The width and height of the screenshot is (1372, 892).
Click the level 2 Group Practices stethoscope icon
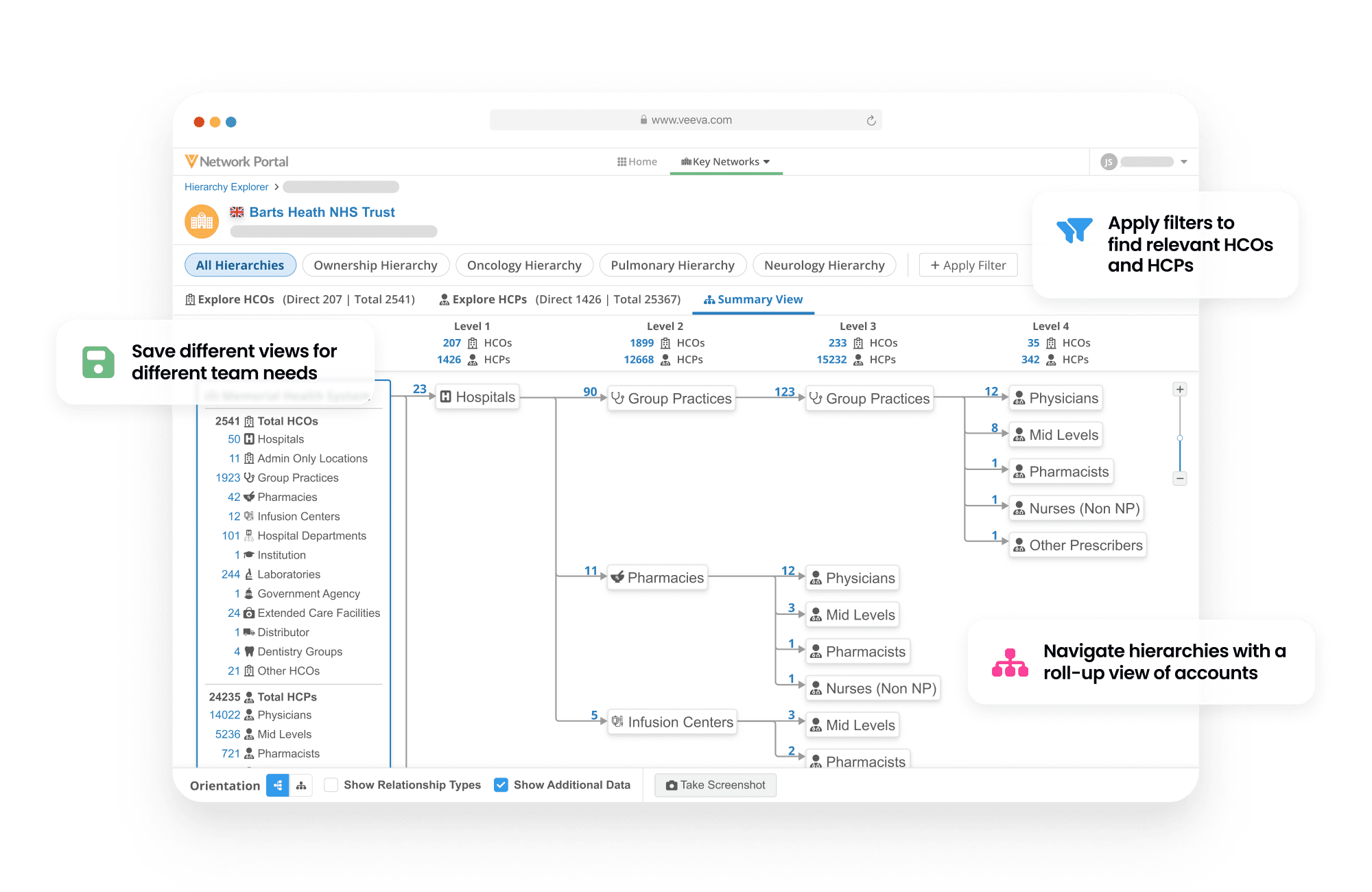618,398
